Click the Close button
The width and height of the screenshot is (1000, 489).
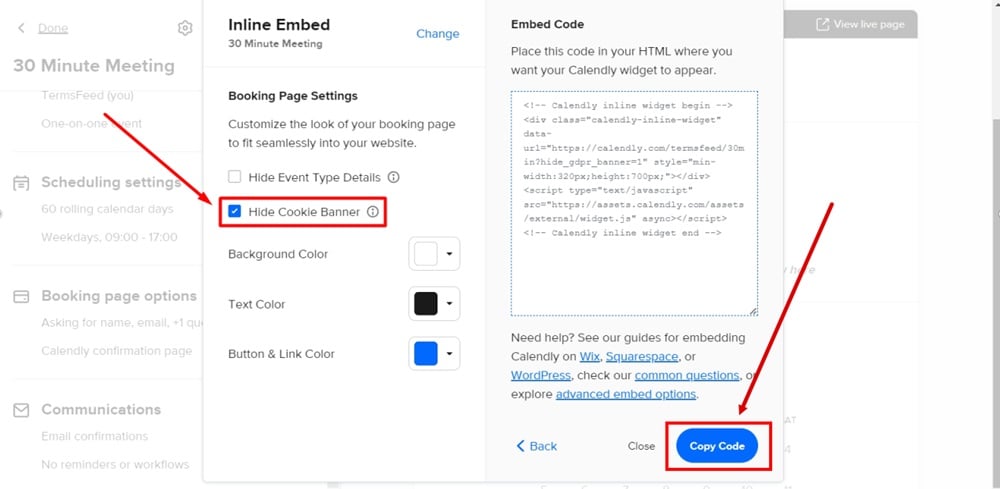click(x=641, y=446)
